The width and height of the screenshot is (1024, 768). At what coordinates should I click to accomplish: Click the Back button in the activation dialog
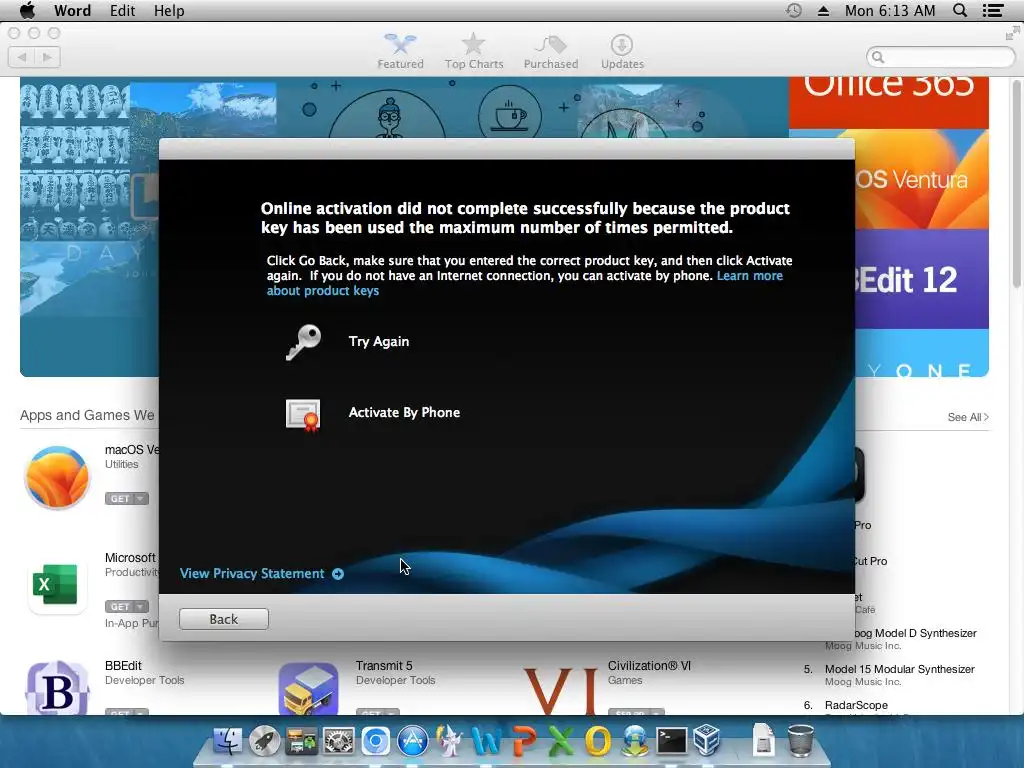[x=223, y=619]
